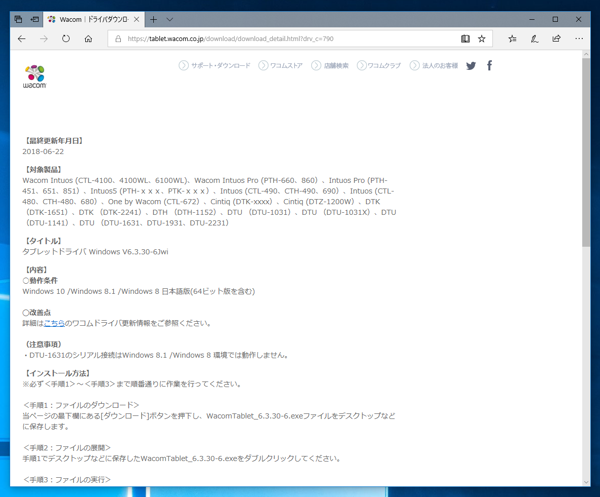Screen dimensions: 600x497
Task: Open the browser home page
Action: point(88,39)
